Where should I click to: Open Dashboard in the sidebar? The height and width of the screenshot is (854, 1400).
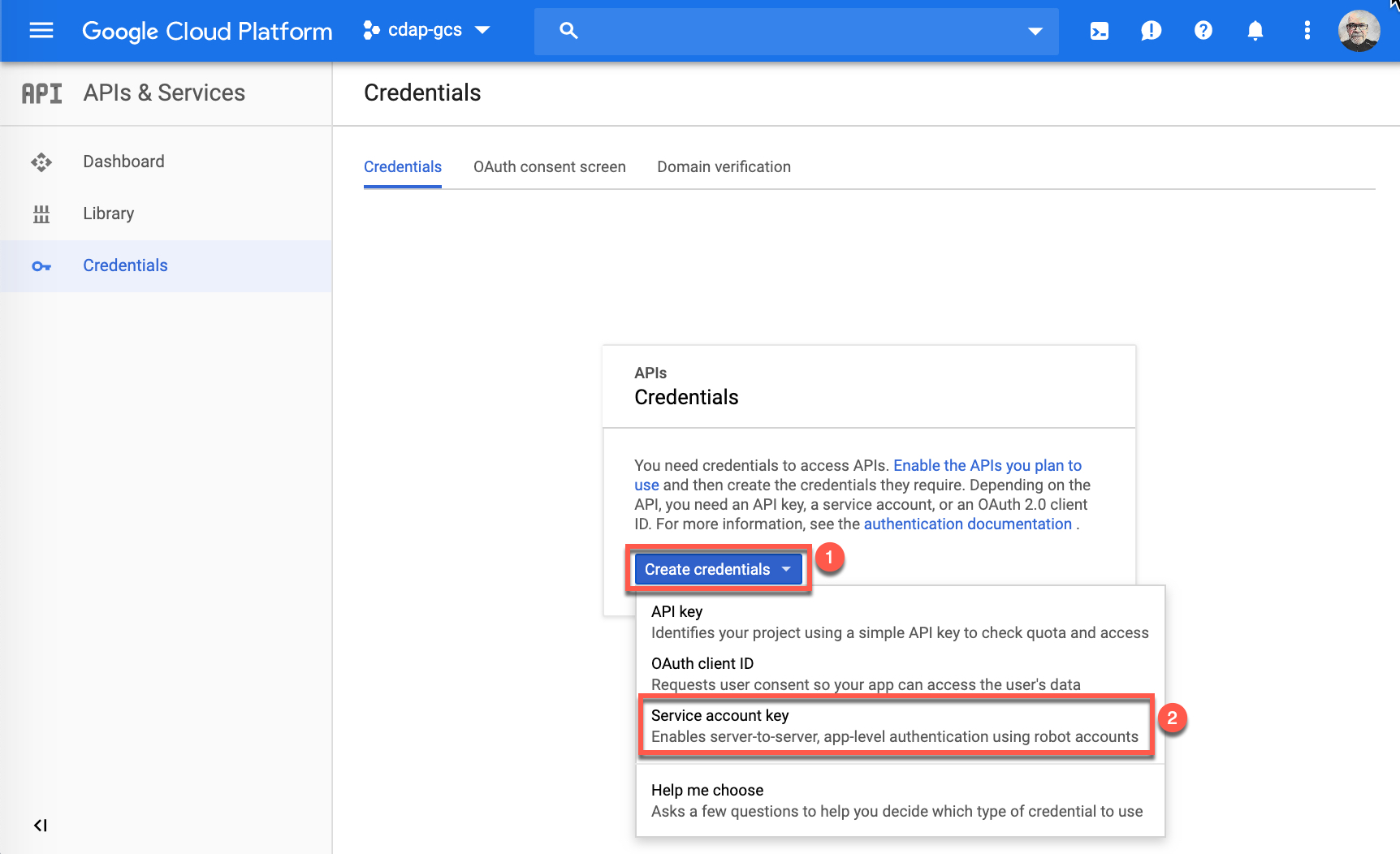point(166,162)
